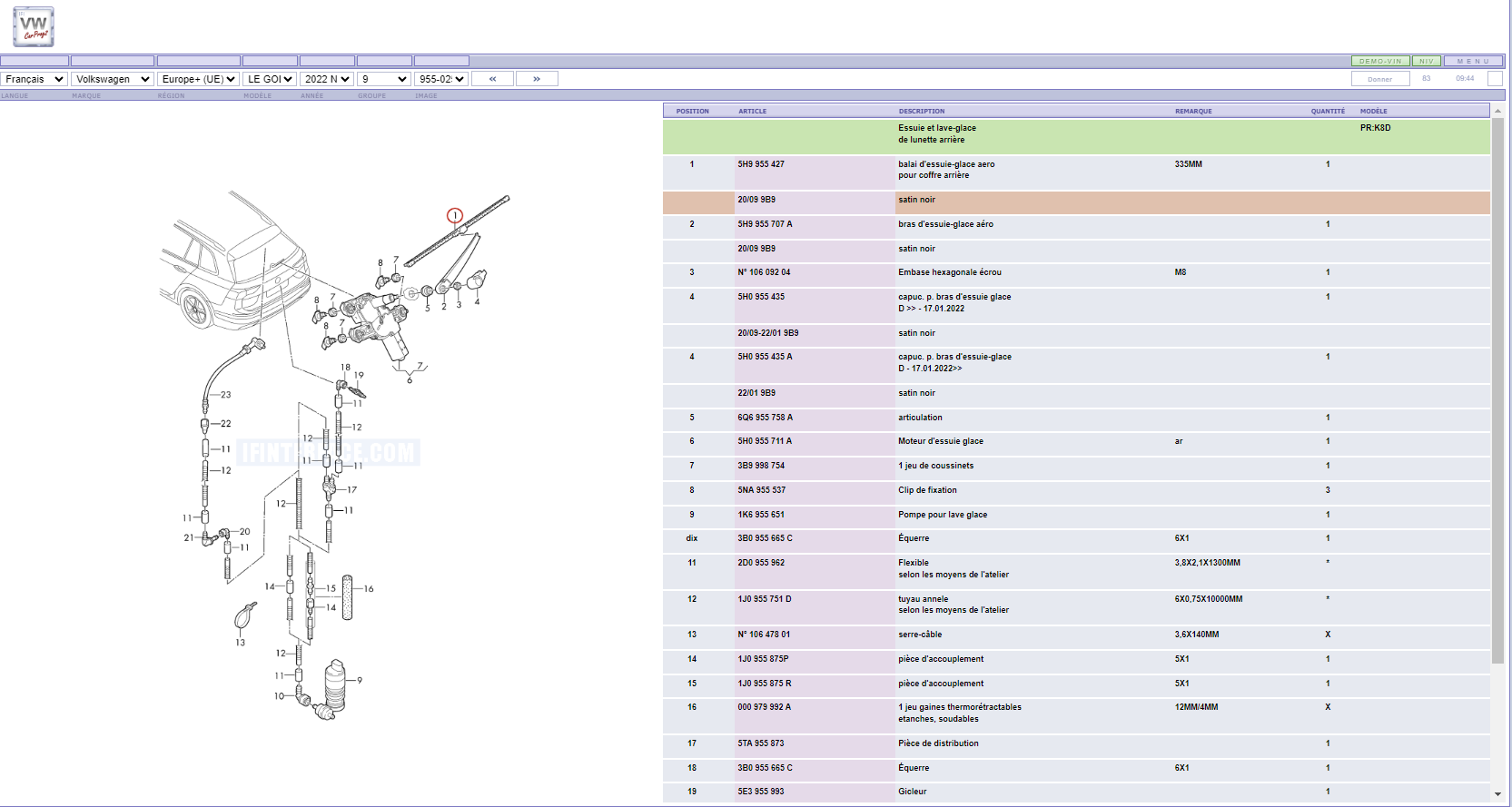Click the 'Pompe pour lave glace' description
The height and width of the screenshot is (807, 1512).
[943, 515]
